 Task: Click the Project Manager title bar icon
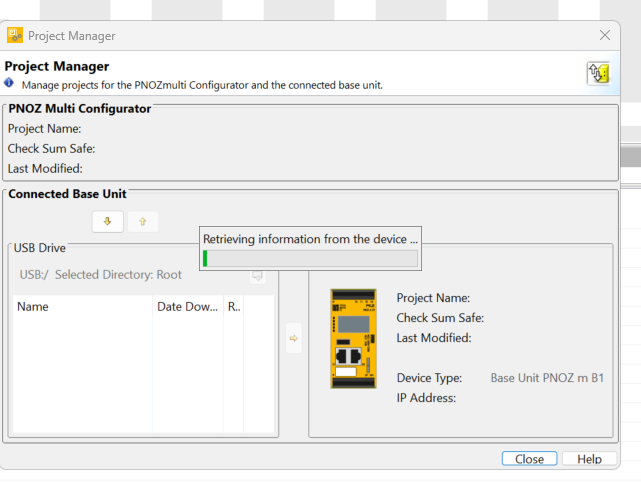(15, 35)
